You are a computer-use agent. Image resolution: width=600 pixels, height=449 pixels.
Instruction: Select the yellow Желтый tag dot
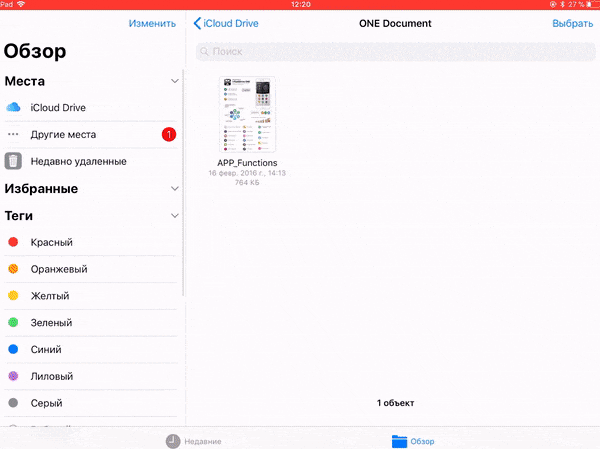(13, 296)
